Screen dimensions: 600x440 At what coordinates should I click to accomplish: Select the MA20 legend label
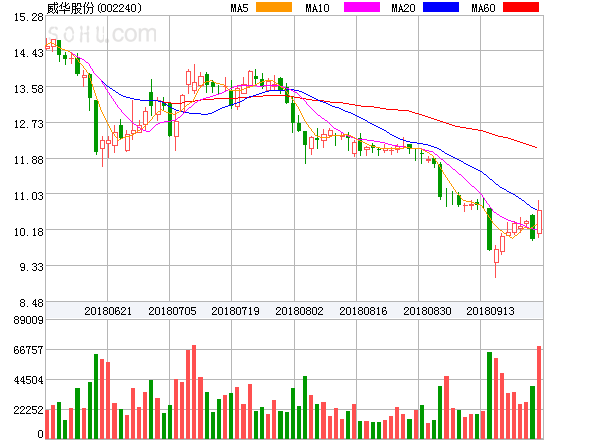click(x=403, y=8)
